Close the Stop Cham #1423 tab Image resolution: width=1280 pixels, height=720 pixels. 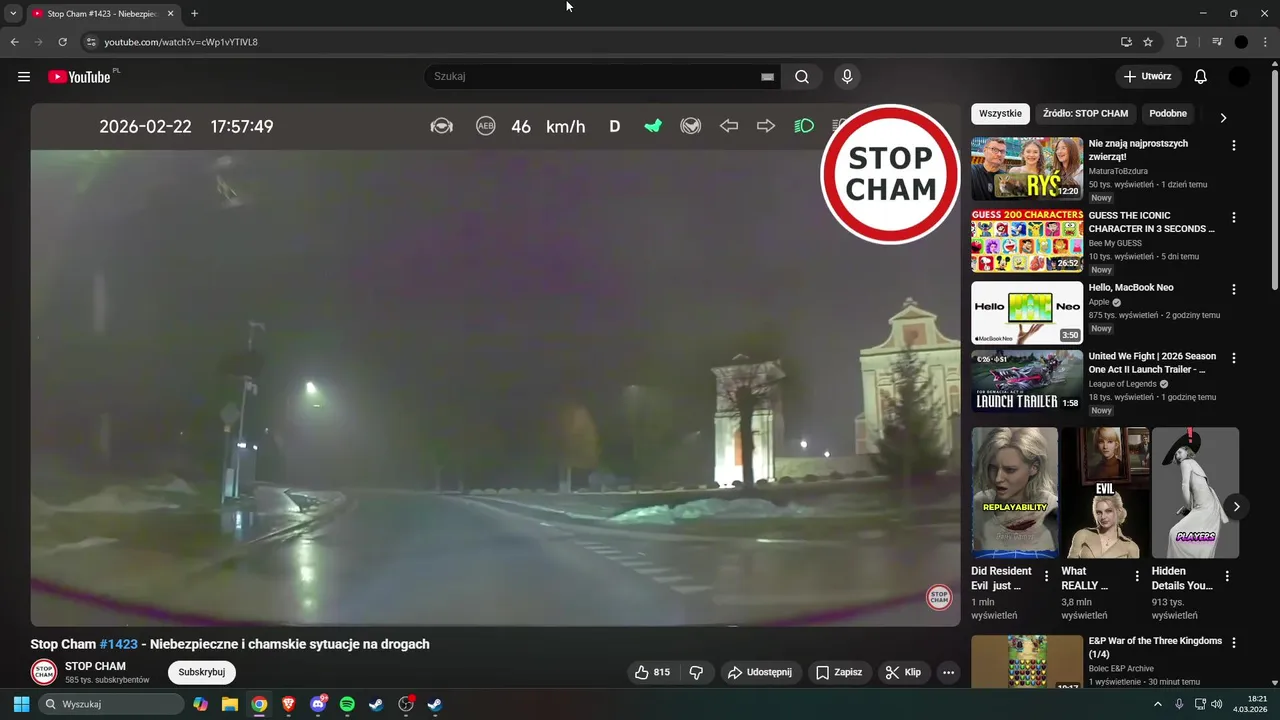click(x=170, y=14)
